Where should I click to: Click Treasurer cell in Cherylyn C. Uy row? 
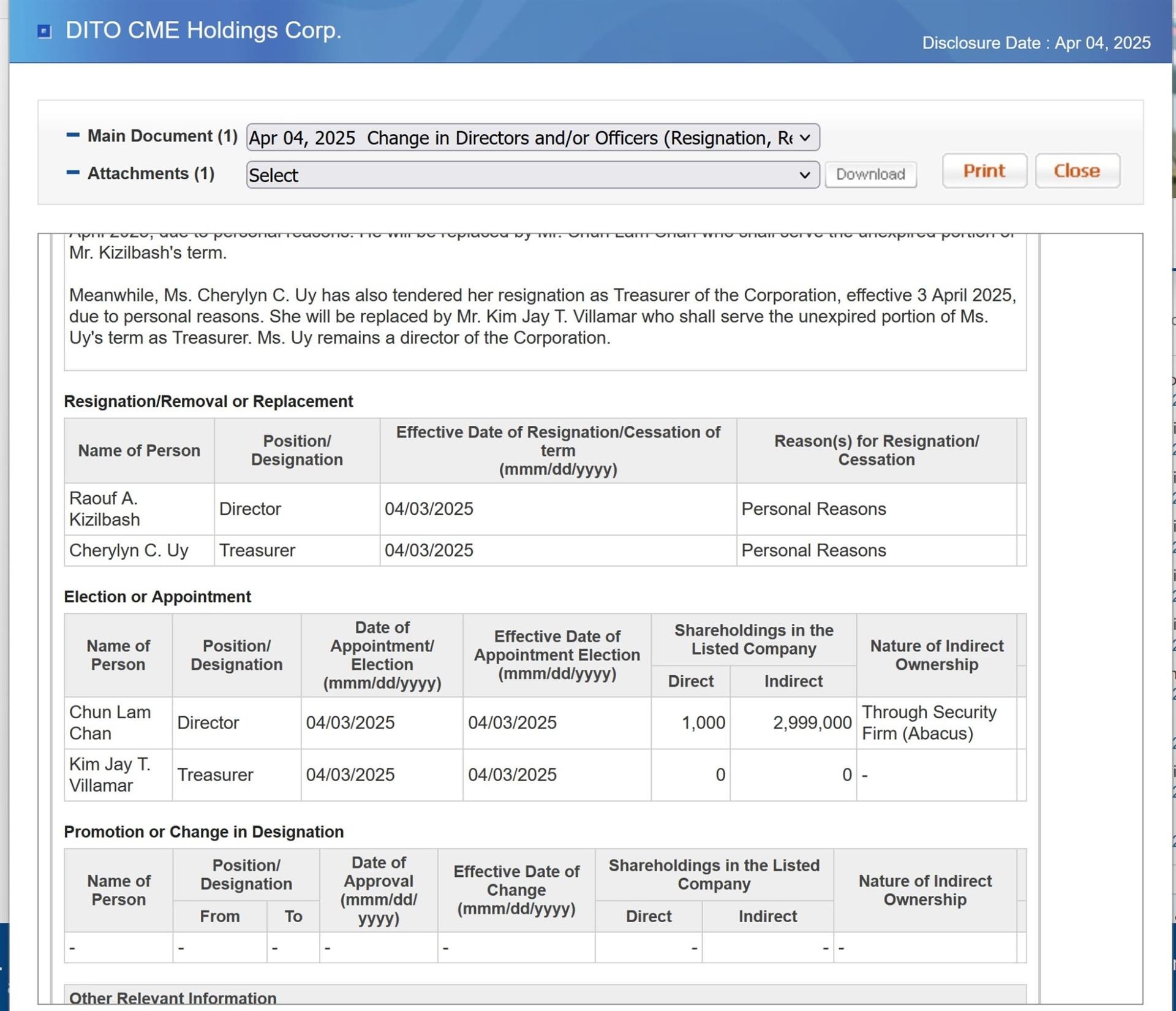point(297,550)
